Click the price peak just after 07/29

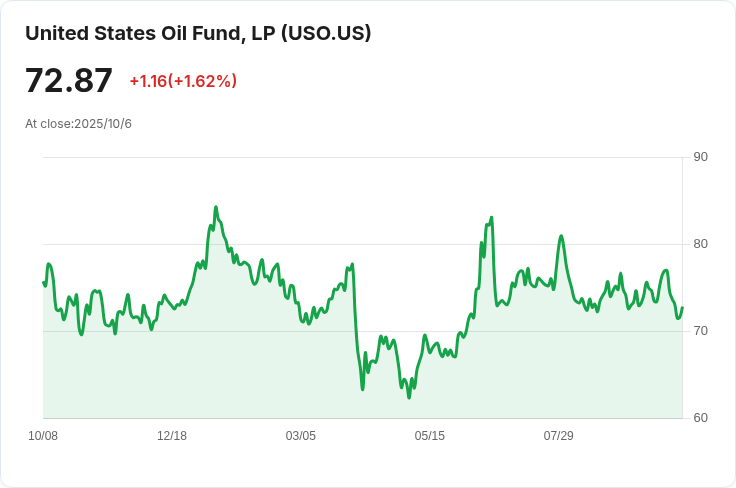561,236
